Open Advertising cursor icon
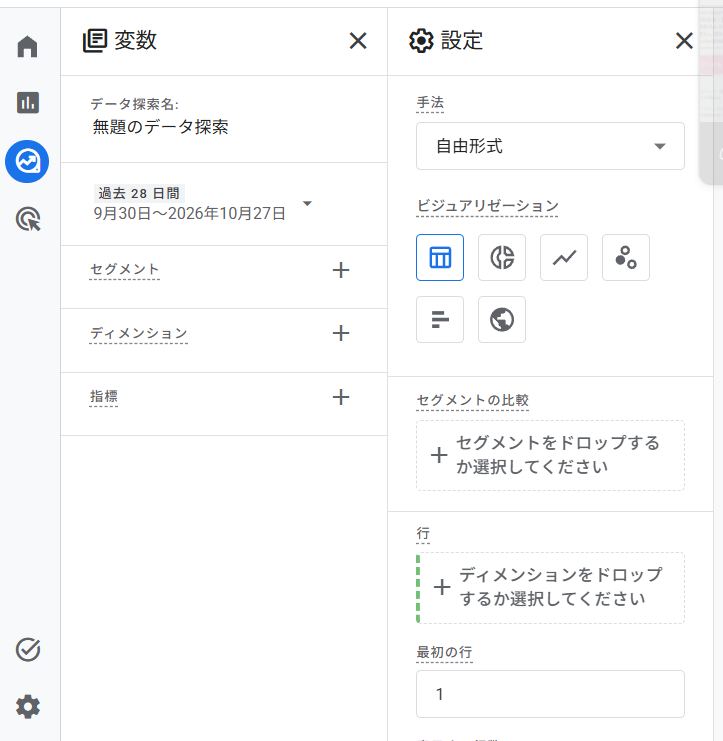This screenshot has width=723, height=741. pyautogui.click(x=28, y=219)
